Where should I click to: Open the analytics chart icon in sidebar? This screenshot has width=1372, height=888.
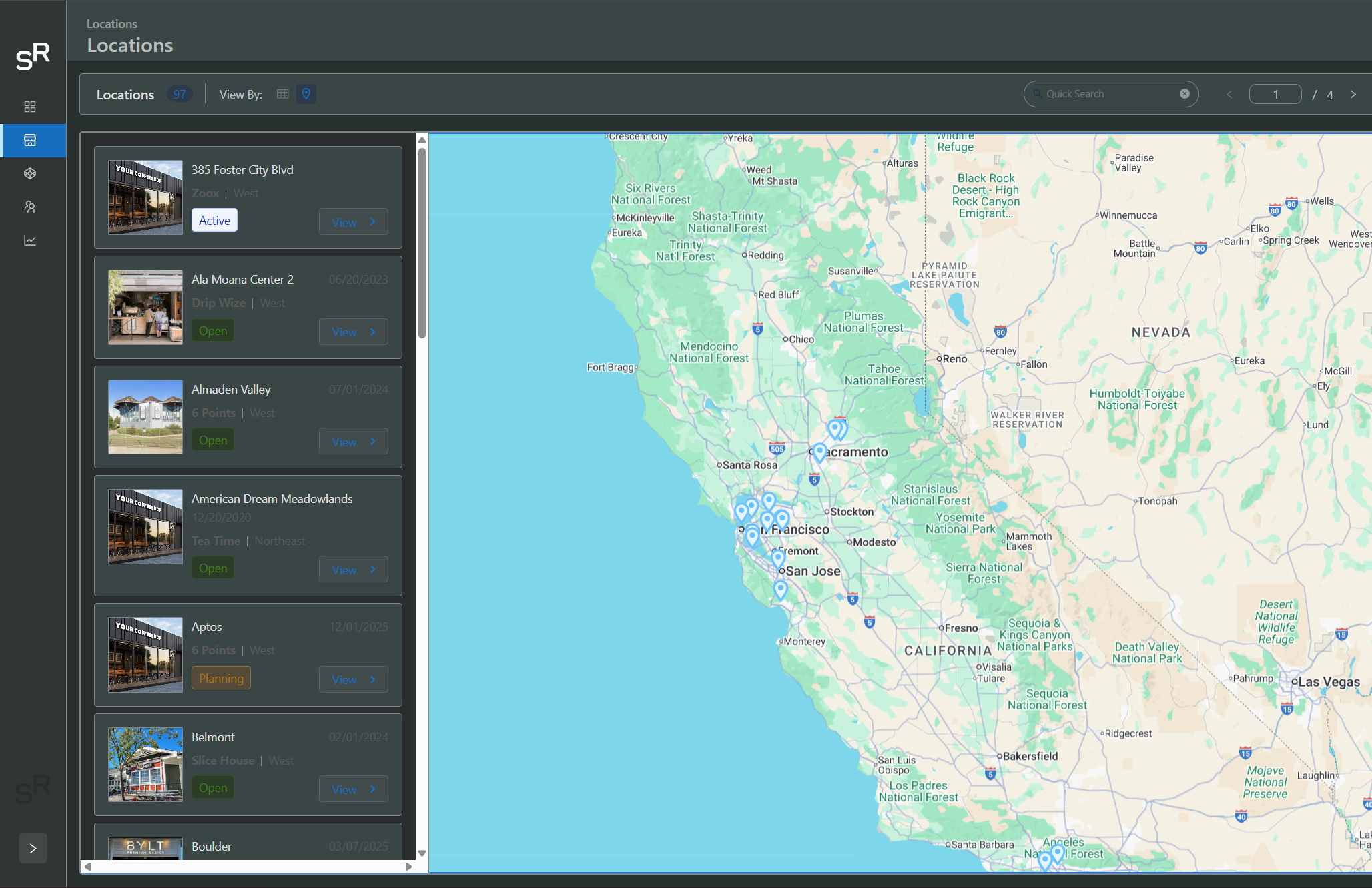[x=30, y=240]
